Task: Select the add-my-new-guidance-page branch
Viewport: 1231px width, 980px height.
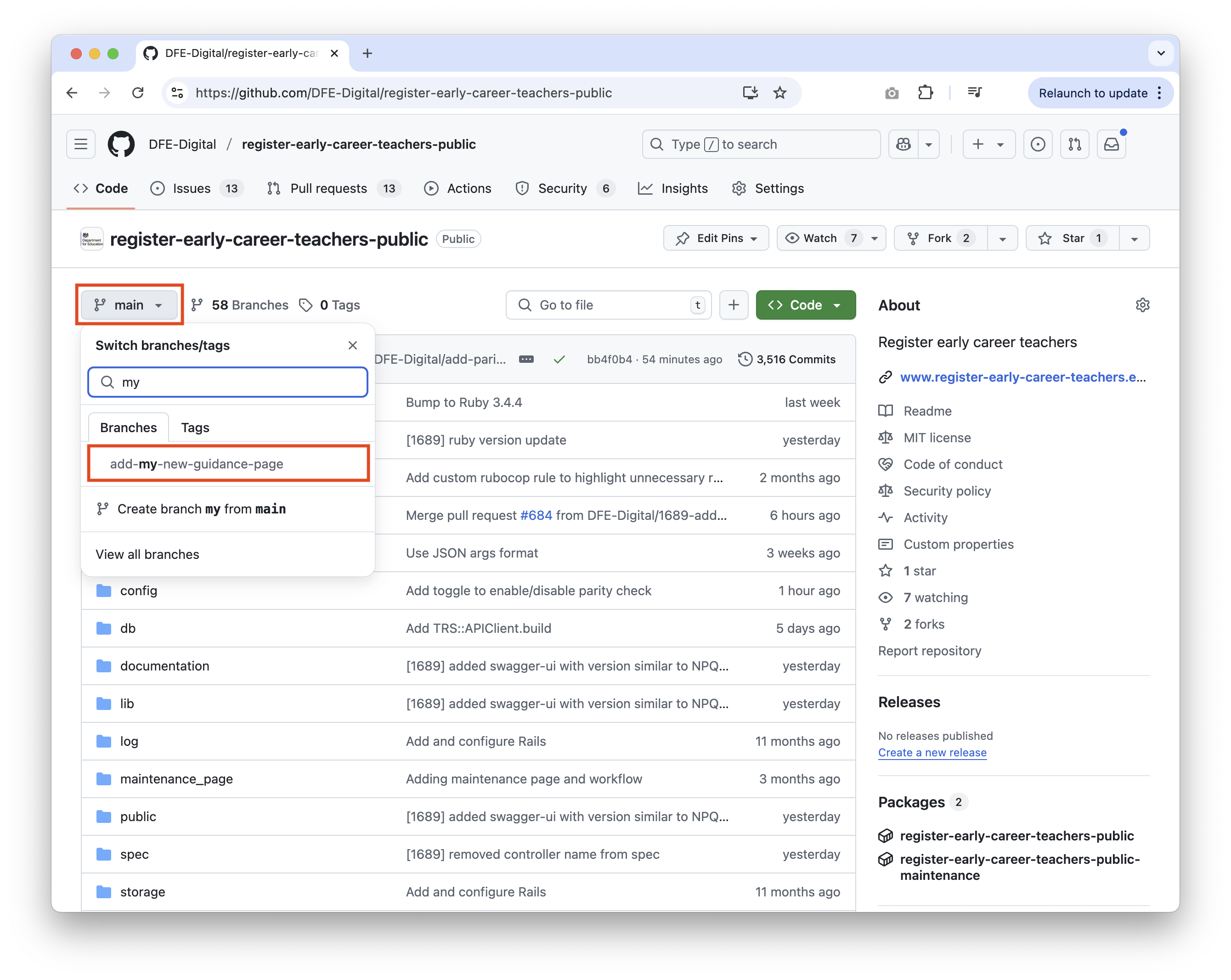Action: (228, 463)
